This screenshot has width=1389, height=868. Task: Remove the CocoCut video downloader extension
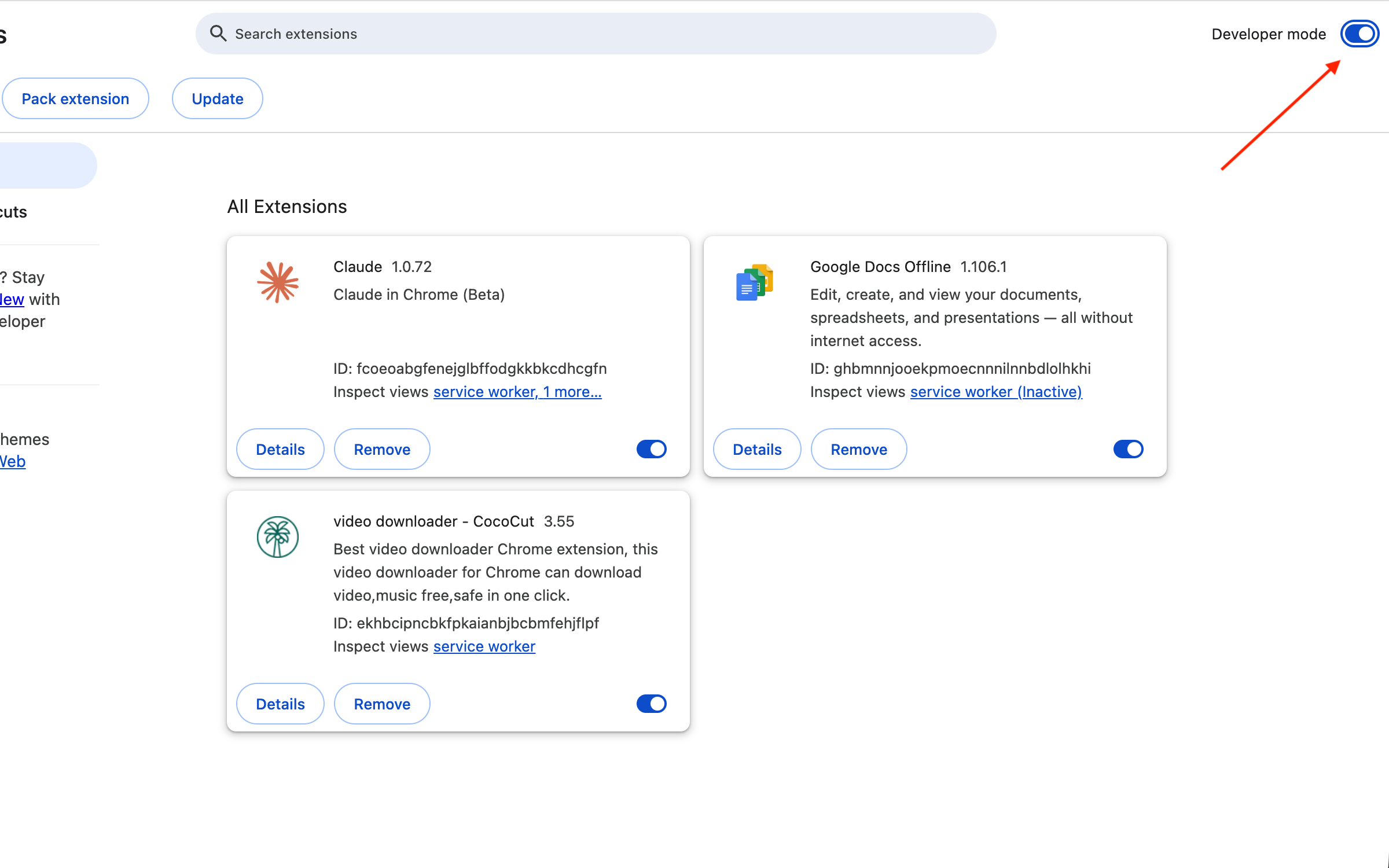click(382, 704)
